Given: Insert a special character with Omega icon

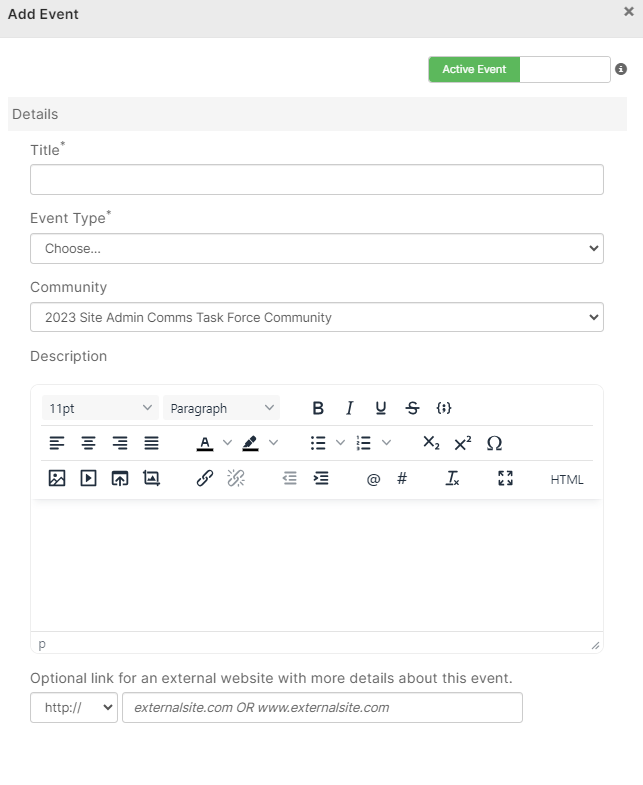Looking at the screenshot, I should pos(494,443).
